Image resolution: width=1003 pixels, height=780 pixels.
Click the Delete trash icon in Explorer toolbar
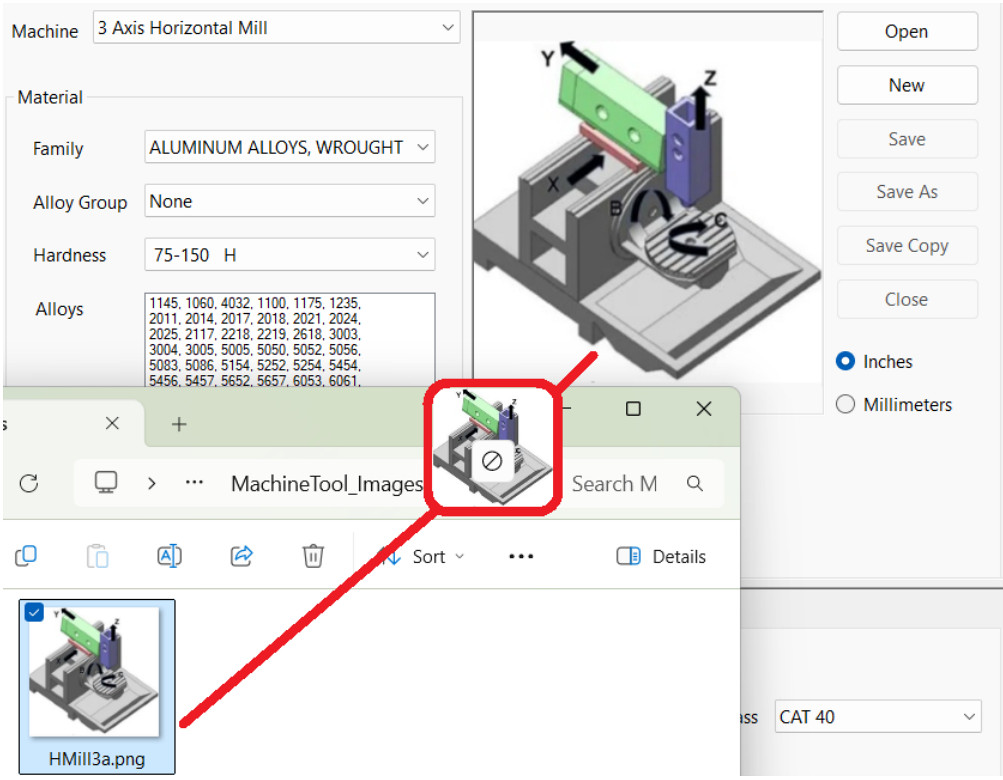coord(313,556)
